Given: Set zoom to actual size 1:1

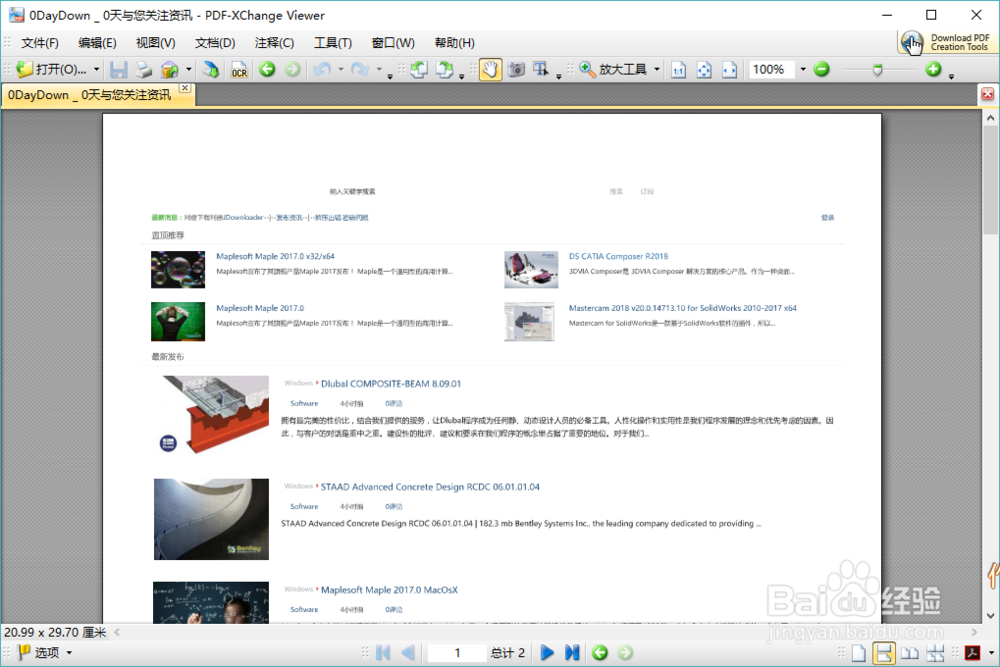Looking at the screenshot, I should [x=679, y=69].
